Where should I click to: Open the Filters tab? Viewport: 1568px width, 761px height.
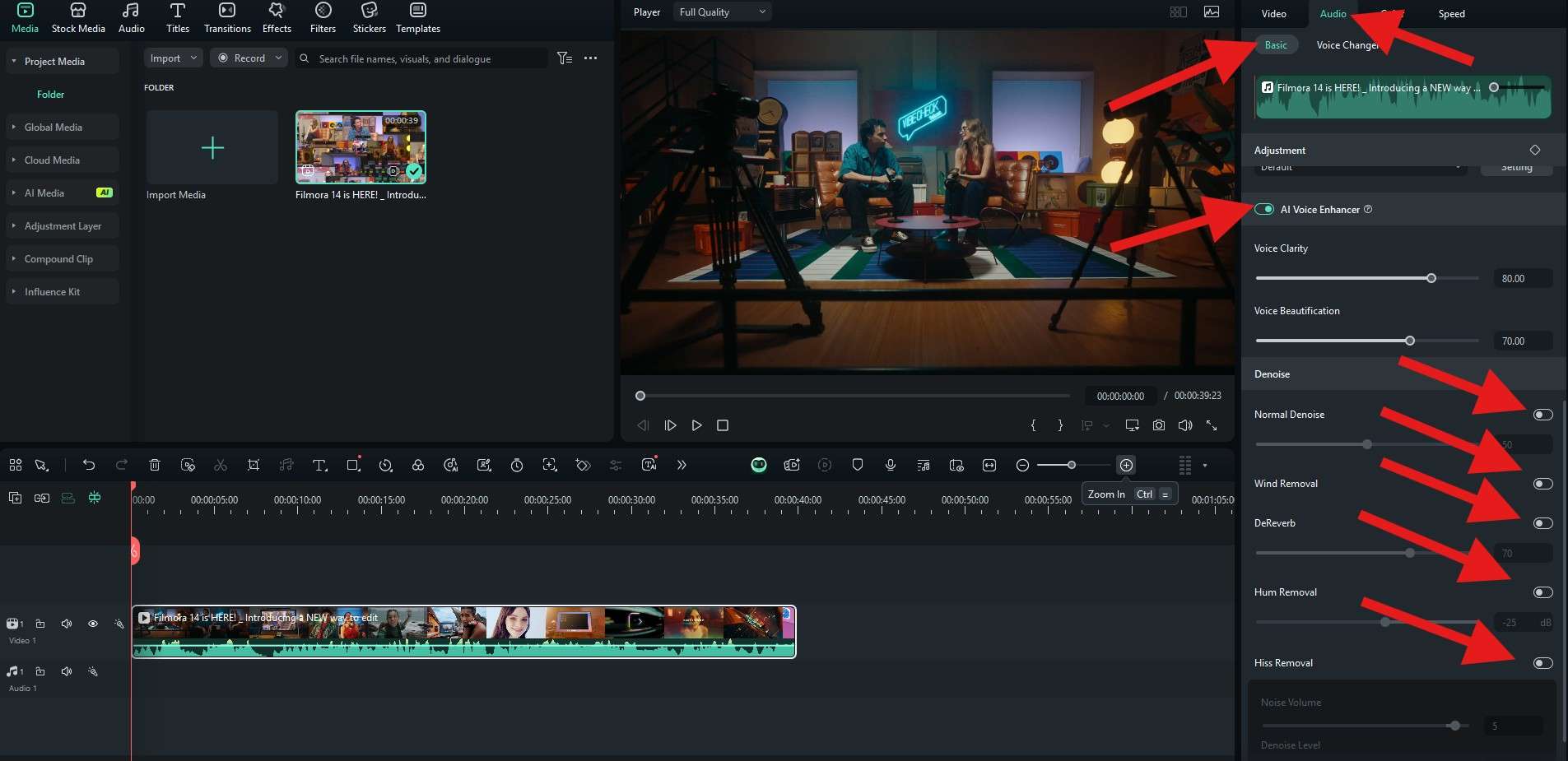click(x=323, y=18)
